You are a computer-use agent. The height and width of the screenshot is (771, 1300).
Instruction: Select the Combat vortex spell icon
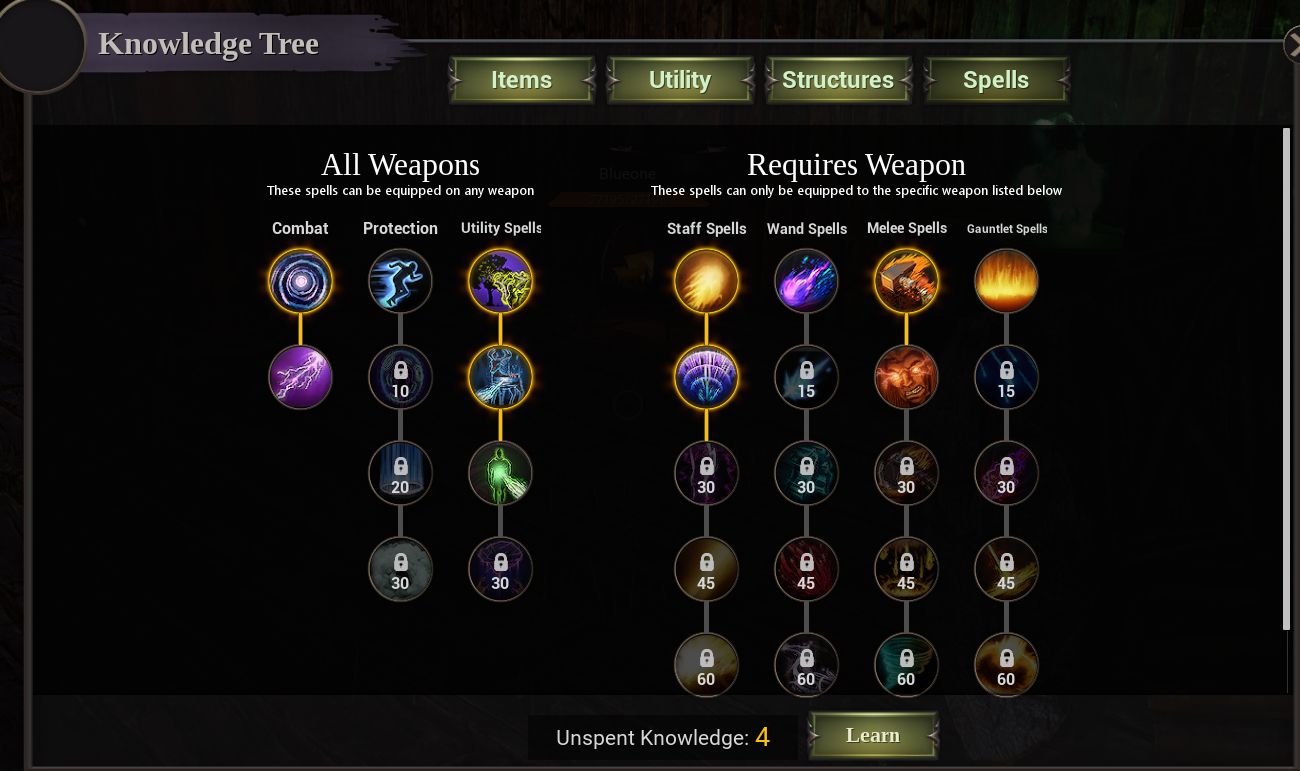[x=300, y=281]
